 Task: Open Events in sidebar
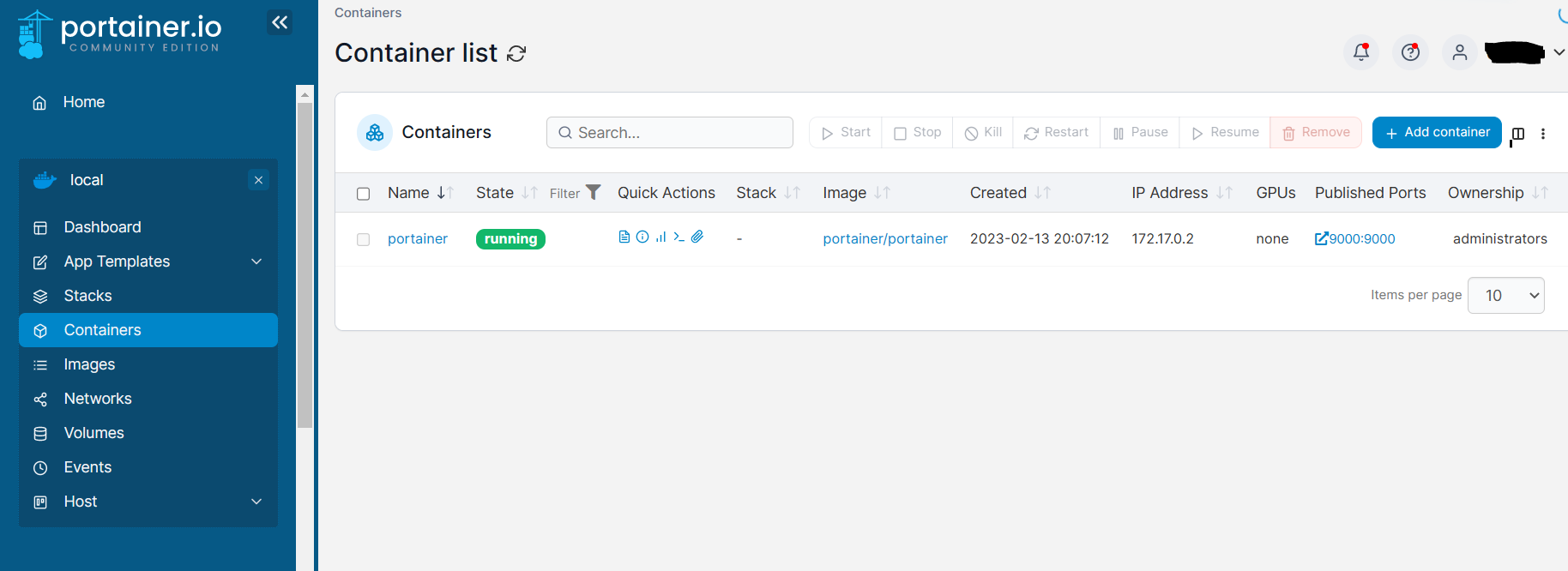(x=148, y=467)
